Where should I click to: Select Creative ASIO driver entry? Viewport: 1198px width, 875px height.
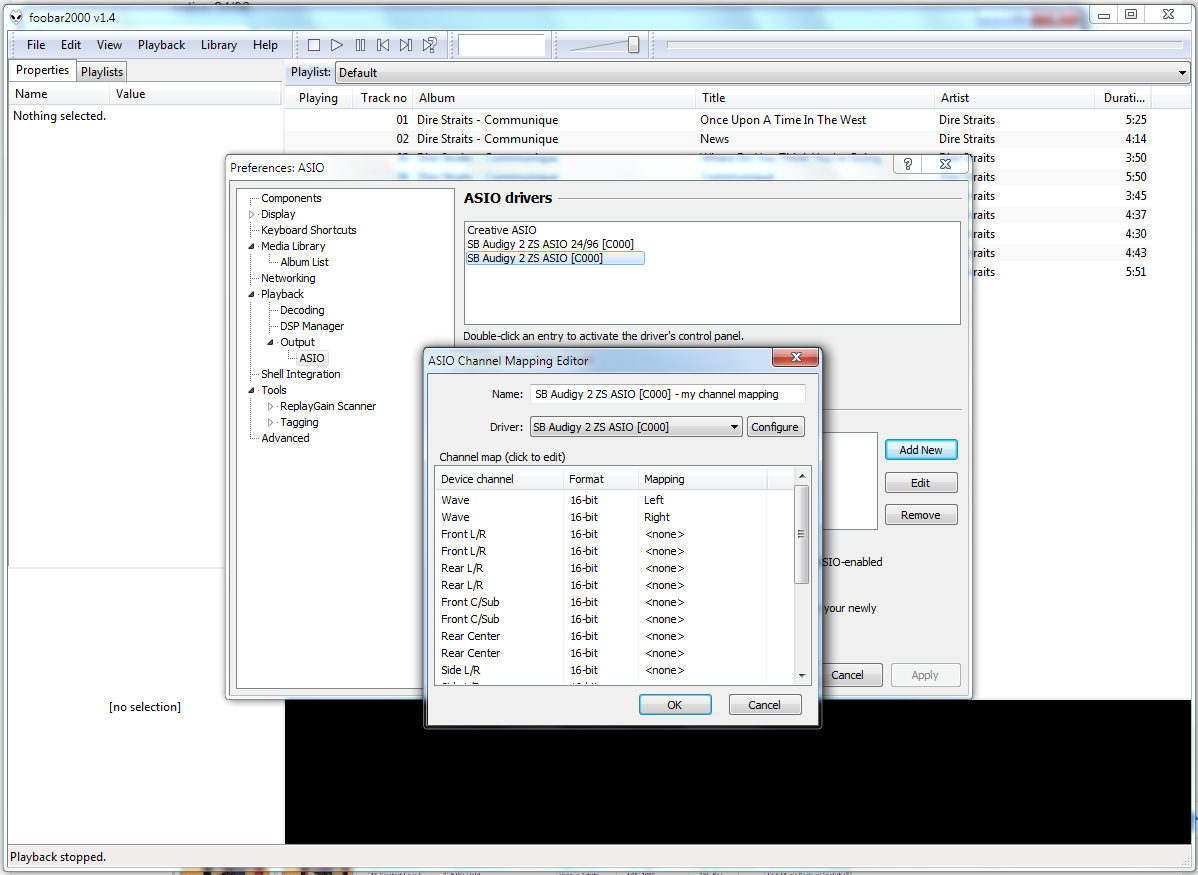pos(502,230)
